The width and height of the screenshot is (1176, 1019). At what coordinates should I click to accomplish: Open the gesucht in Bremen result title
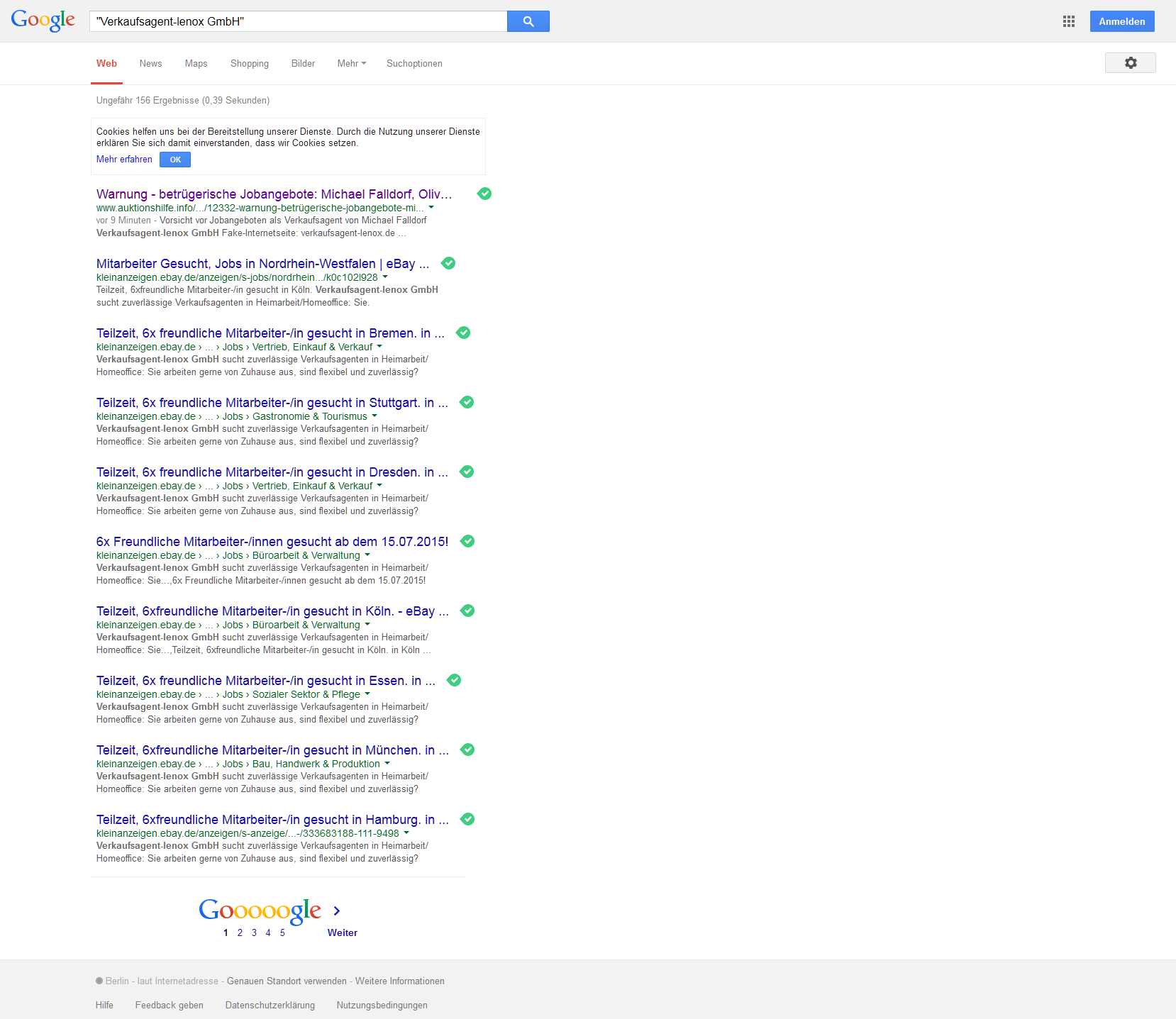pos(271,333)
